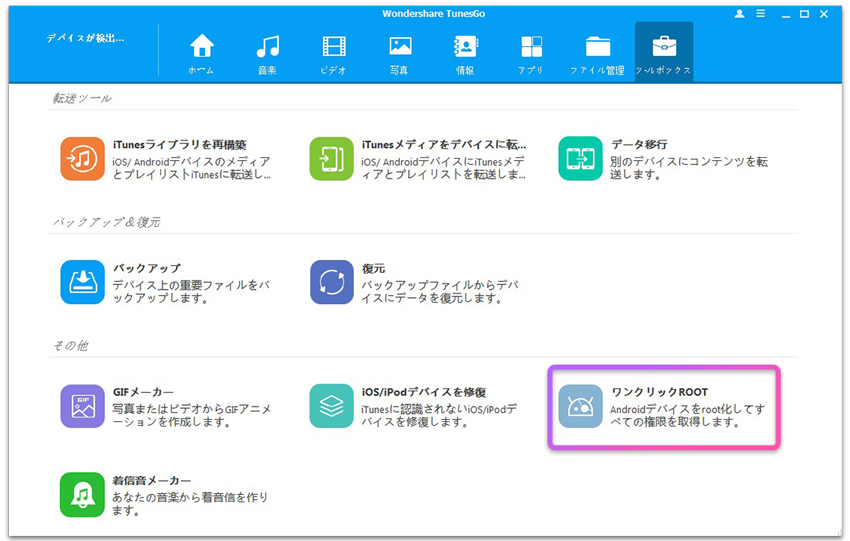Go to the 写真 (Photos) tab
Screen dimensions: 850x541
400,53
